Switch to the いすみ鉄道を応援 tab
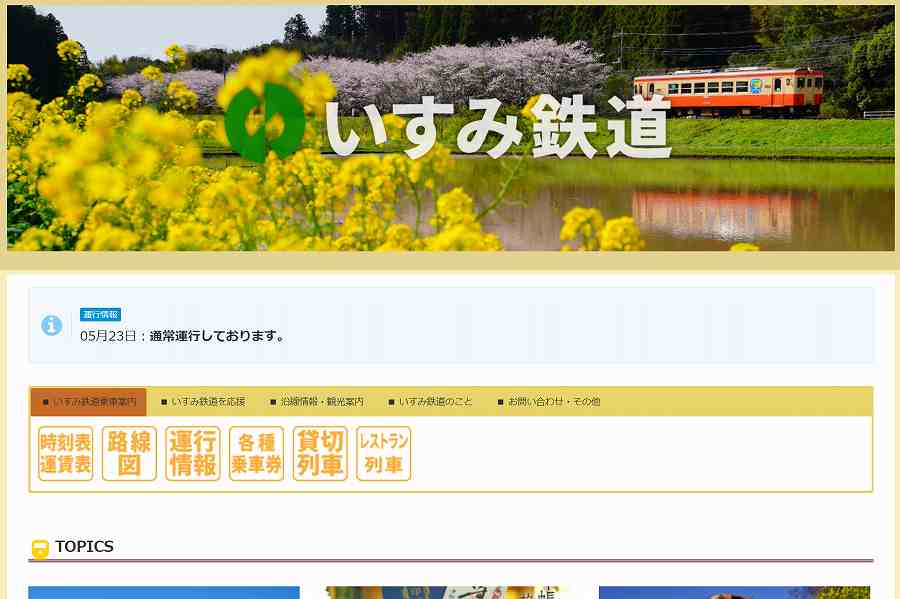Viewport: 900px width, 599px height. coord(203,402)
